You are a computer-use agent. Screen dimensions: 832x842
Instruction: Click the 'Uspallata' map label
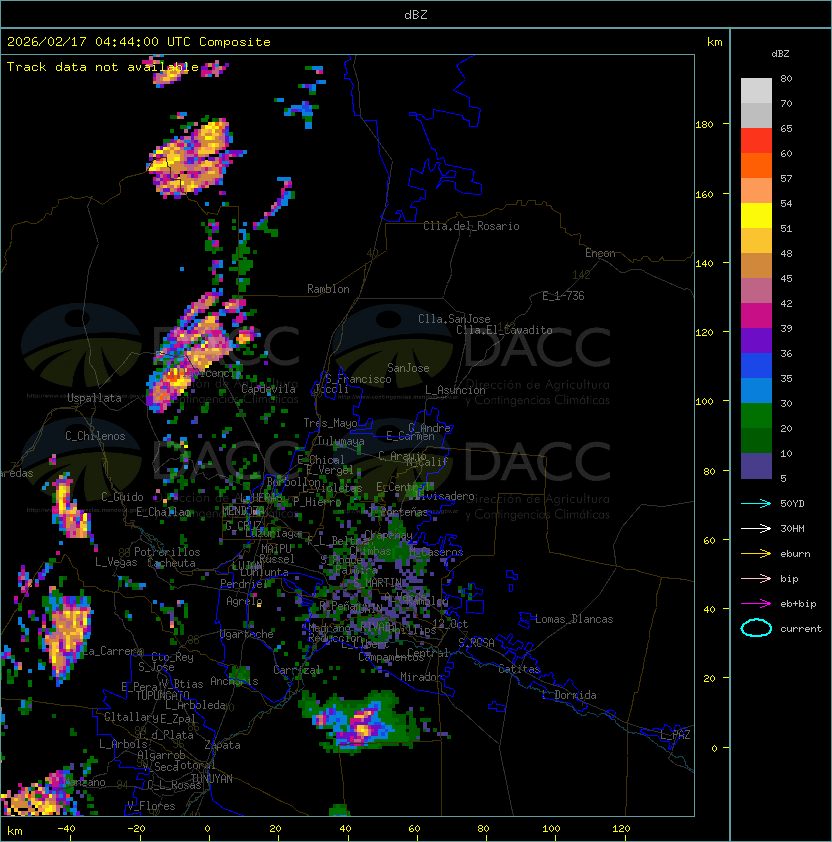pos(94,398)
